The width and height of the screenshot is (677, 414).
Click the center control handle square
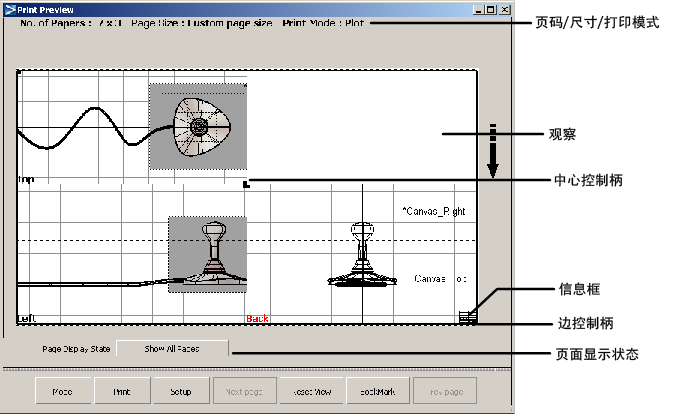246,184
